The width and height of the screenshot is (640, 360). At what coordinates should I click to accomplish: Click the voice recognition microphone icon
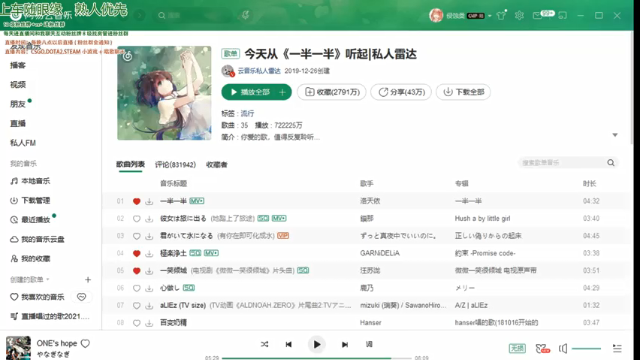point(245,16)
